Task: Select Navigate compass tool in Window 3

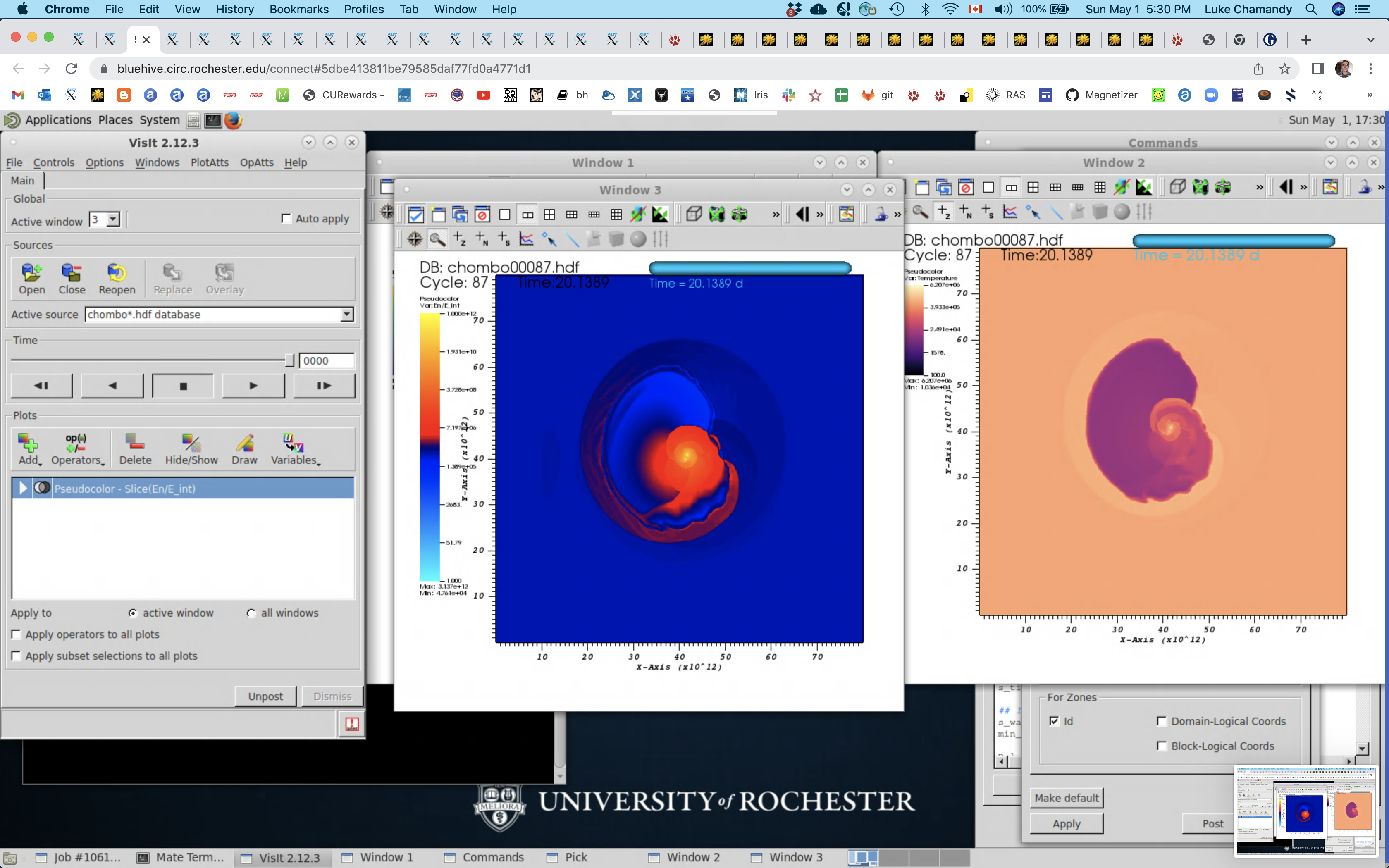Action: pyautogui.click(x=414, y=239)
